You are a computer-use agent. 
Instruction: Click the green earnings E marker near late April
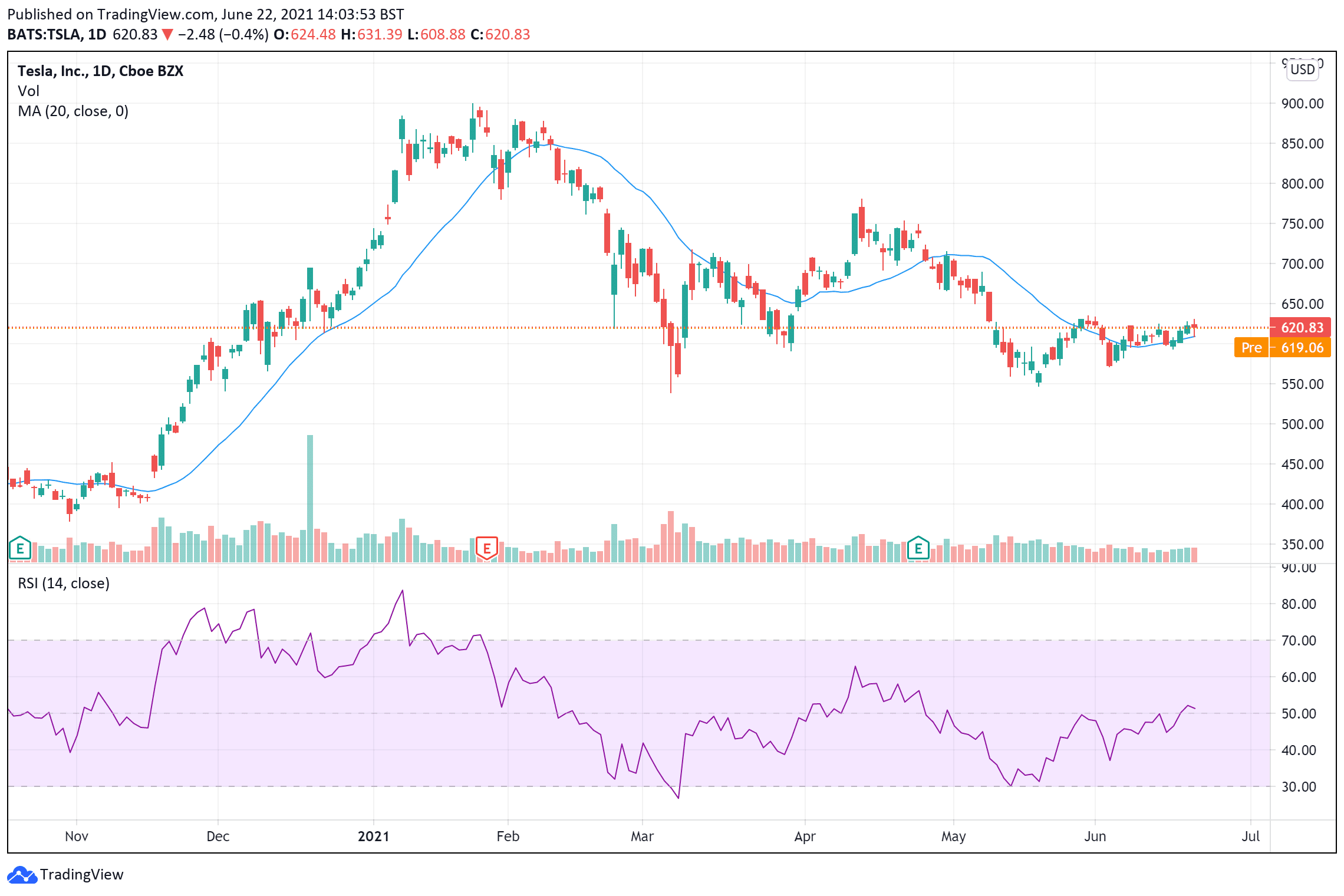click(918, 548)
